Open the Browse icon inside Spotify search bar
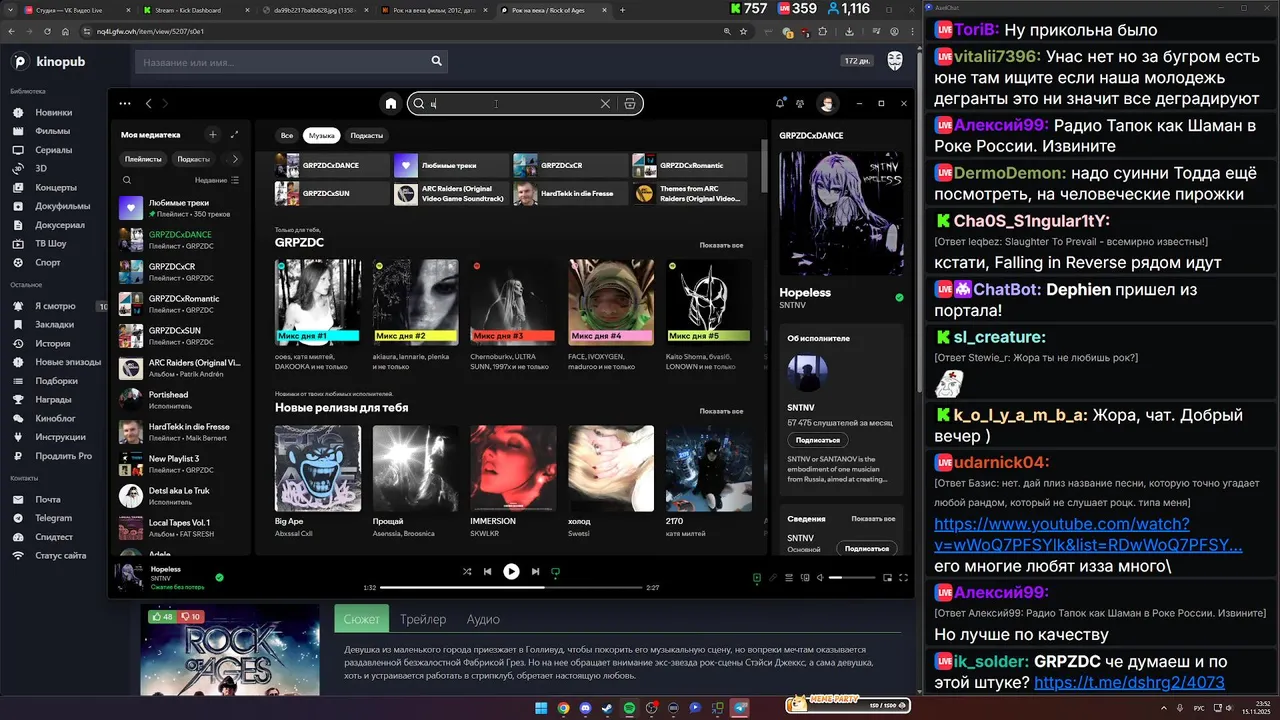The width and height of the screenshot is (1280, 720). pyautogui.click(x=629, y=104)
